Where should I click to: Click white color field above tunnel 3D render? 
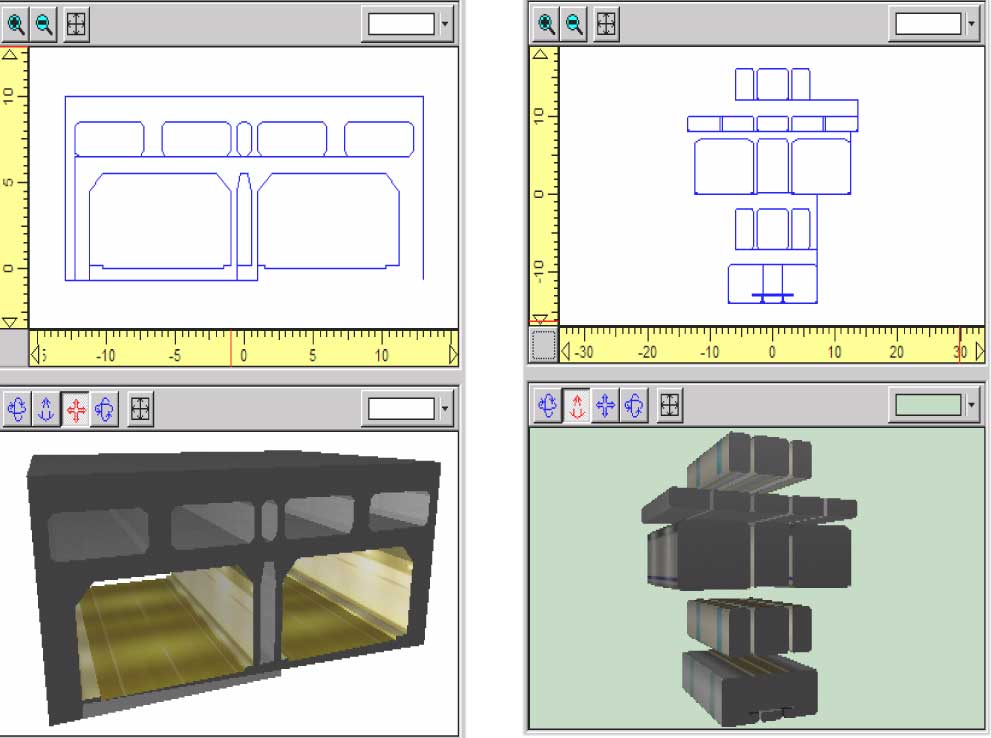tap(401, 409)
